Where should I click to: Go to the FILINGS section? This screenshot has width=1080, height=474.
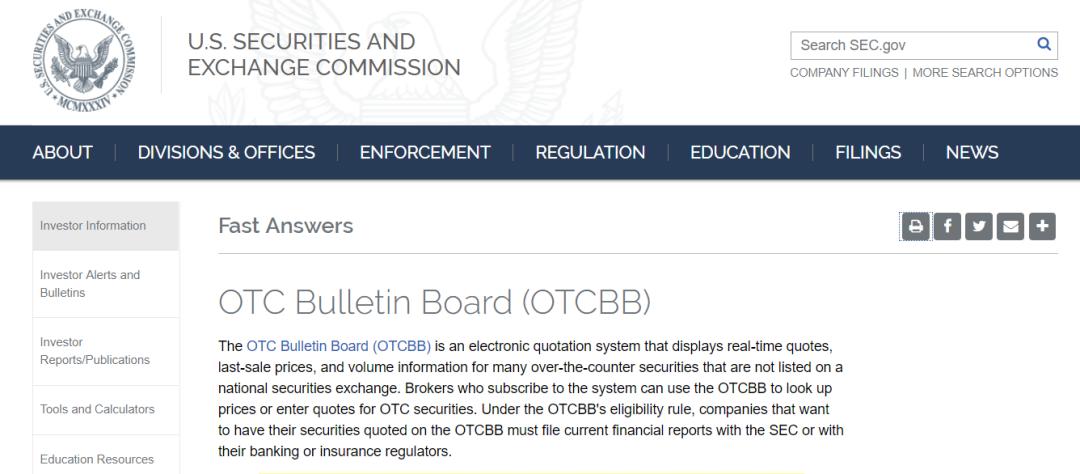(868, 153)
